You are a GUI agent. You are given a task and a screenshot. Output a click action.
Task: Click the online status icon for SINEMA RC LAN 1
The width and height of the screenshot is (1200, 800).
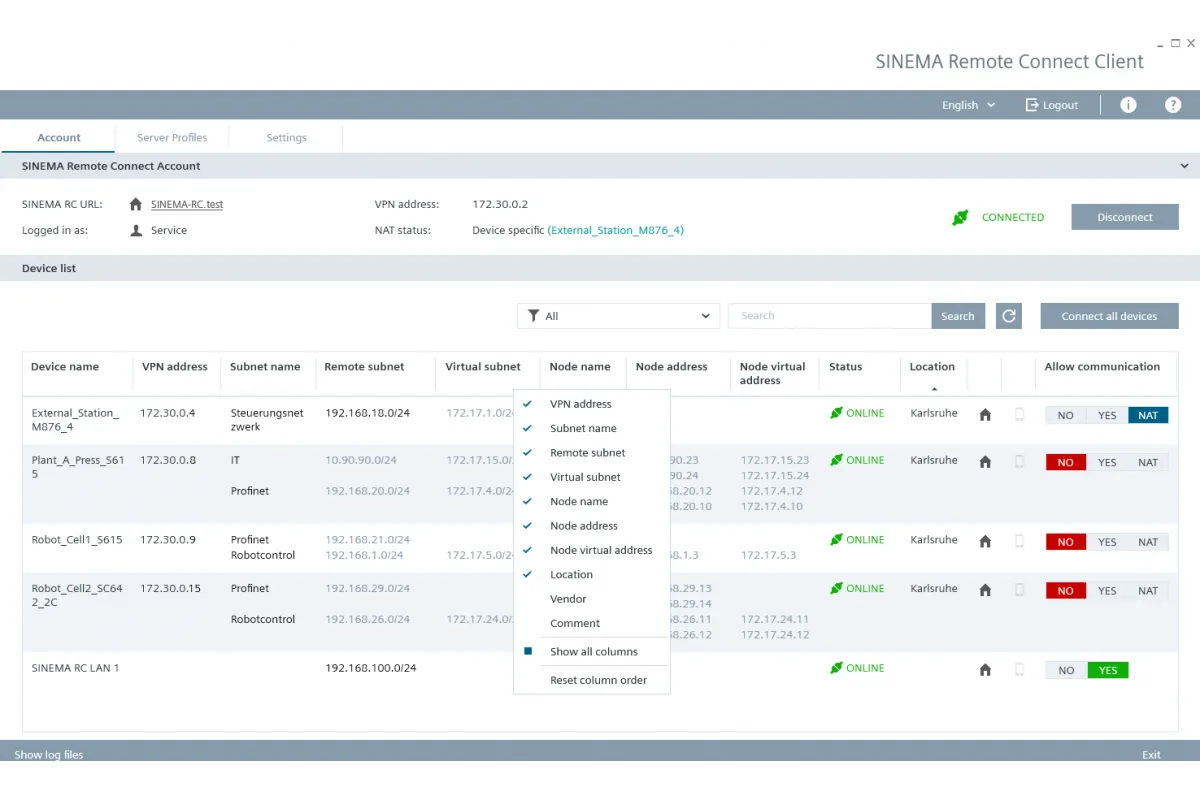(x=836, y=668)
